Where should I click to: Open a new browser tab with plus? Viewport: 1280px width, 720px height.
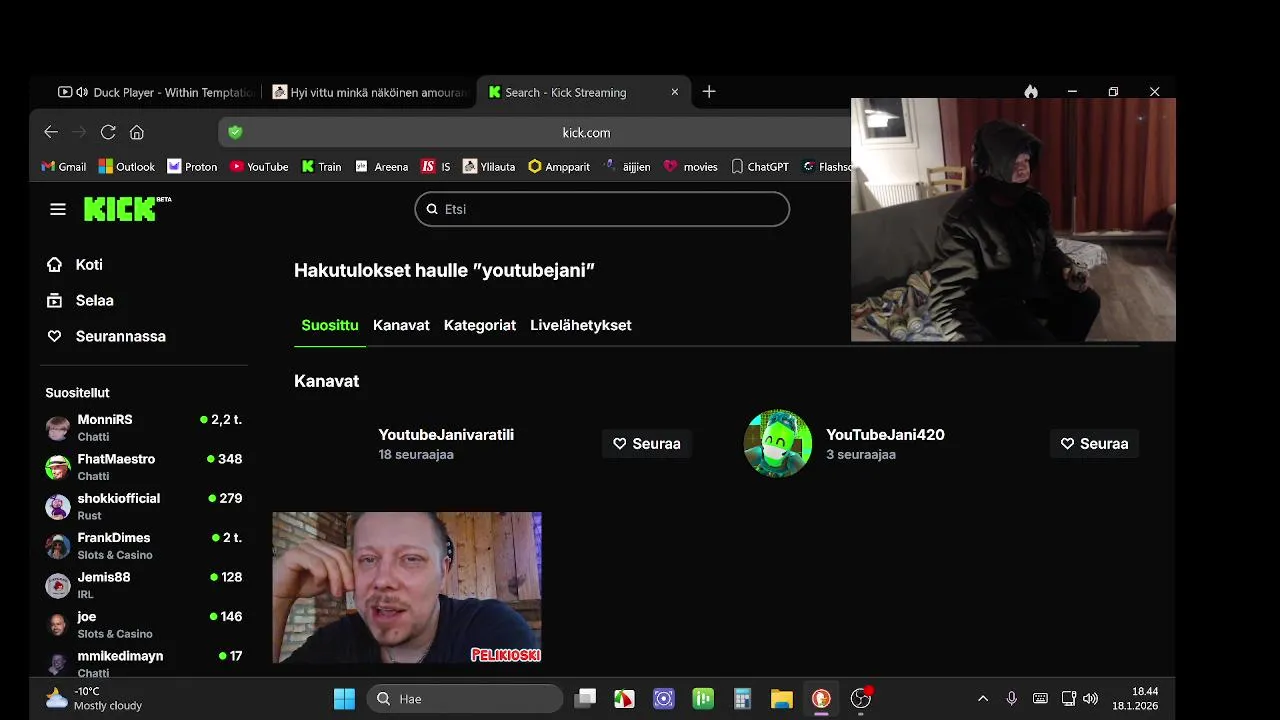709,92
